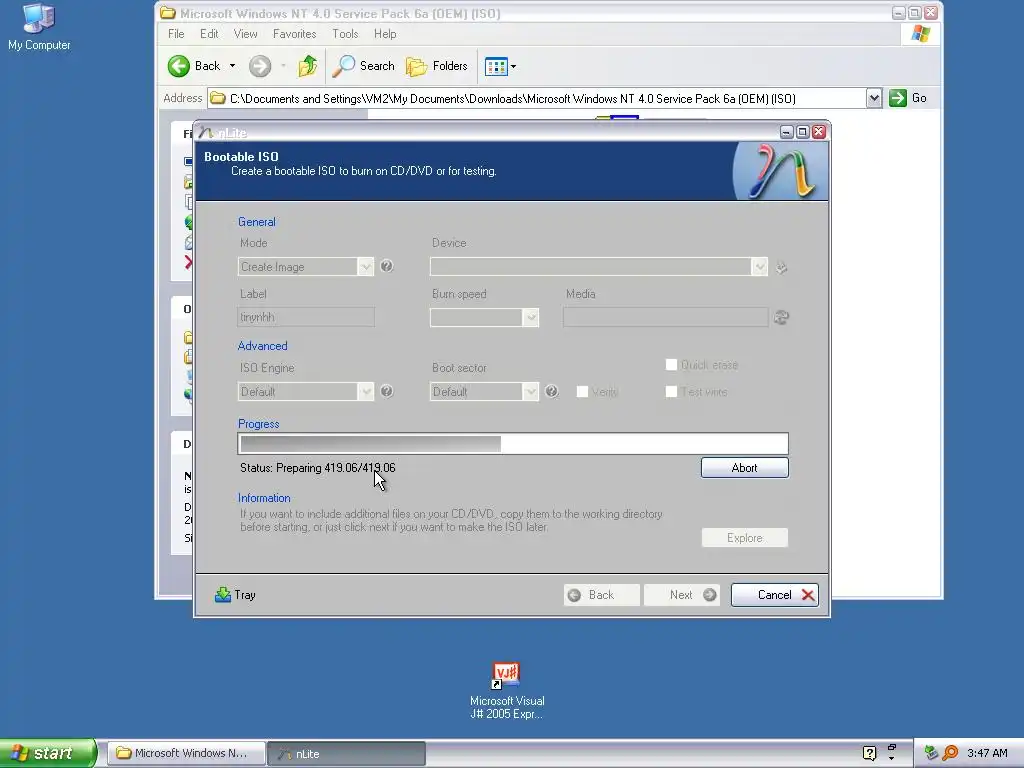Open the File menu in Explorer
The height and width of the screenshot is (768, 1024).
pos(176,34)
